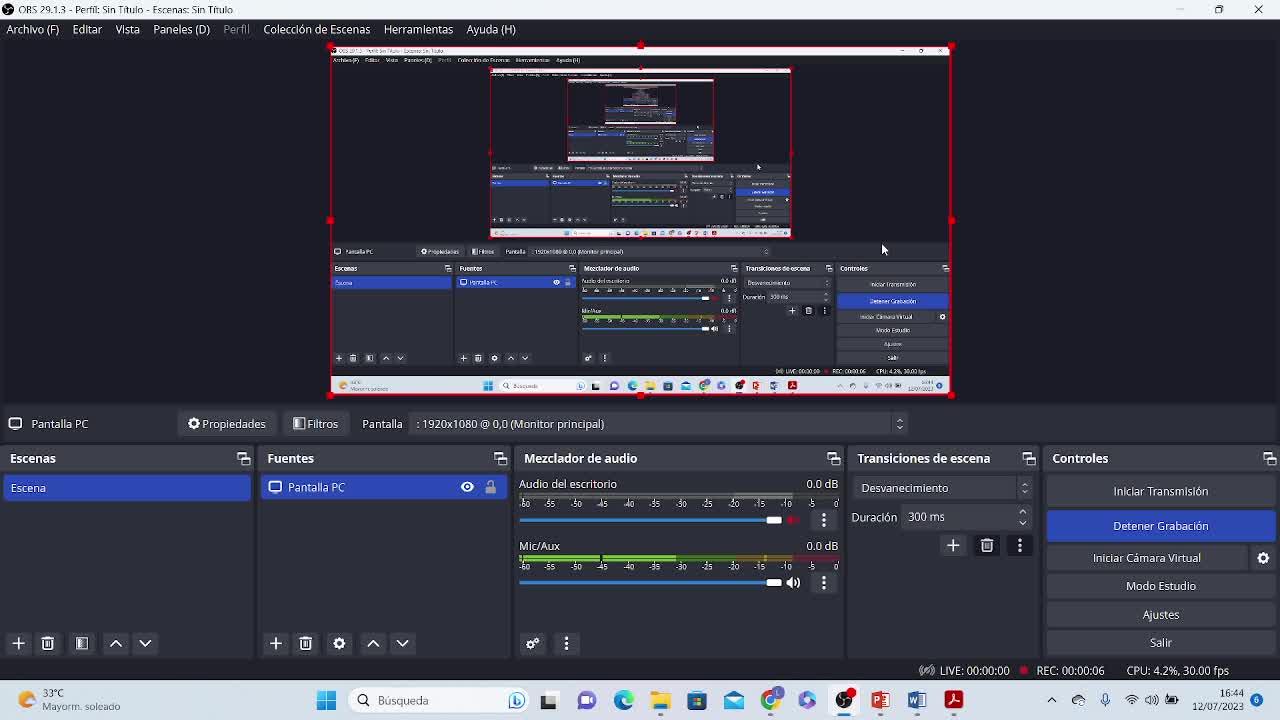
Task: Click Detener Grabación button
Action: tap(1160, 526)
